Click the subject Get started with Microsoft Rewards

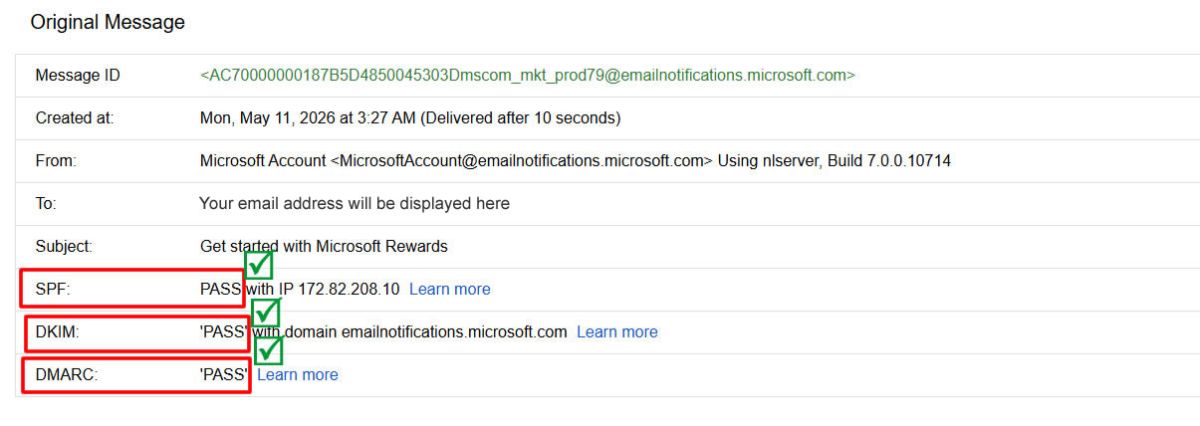click(x=324, y=246)
